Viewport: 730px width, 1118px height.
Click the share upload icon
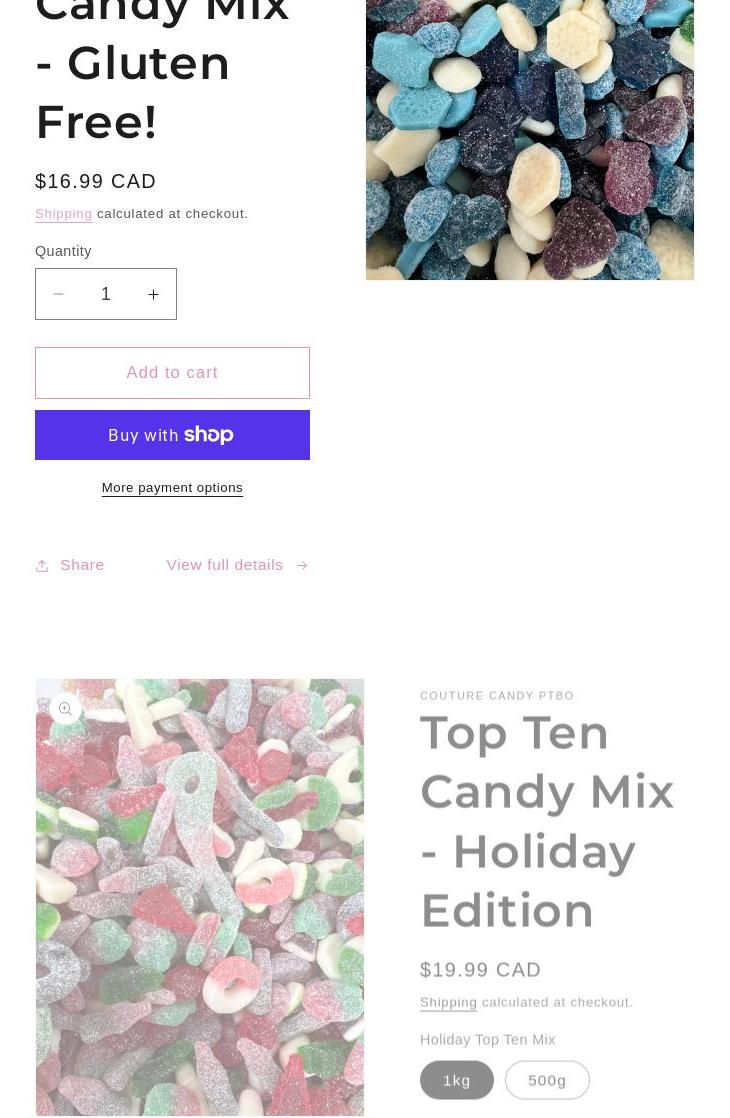click(42, 566)
